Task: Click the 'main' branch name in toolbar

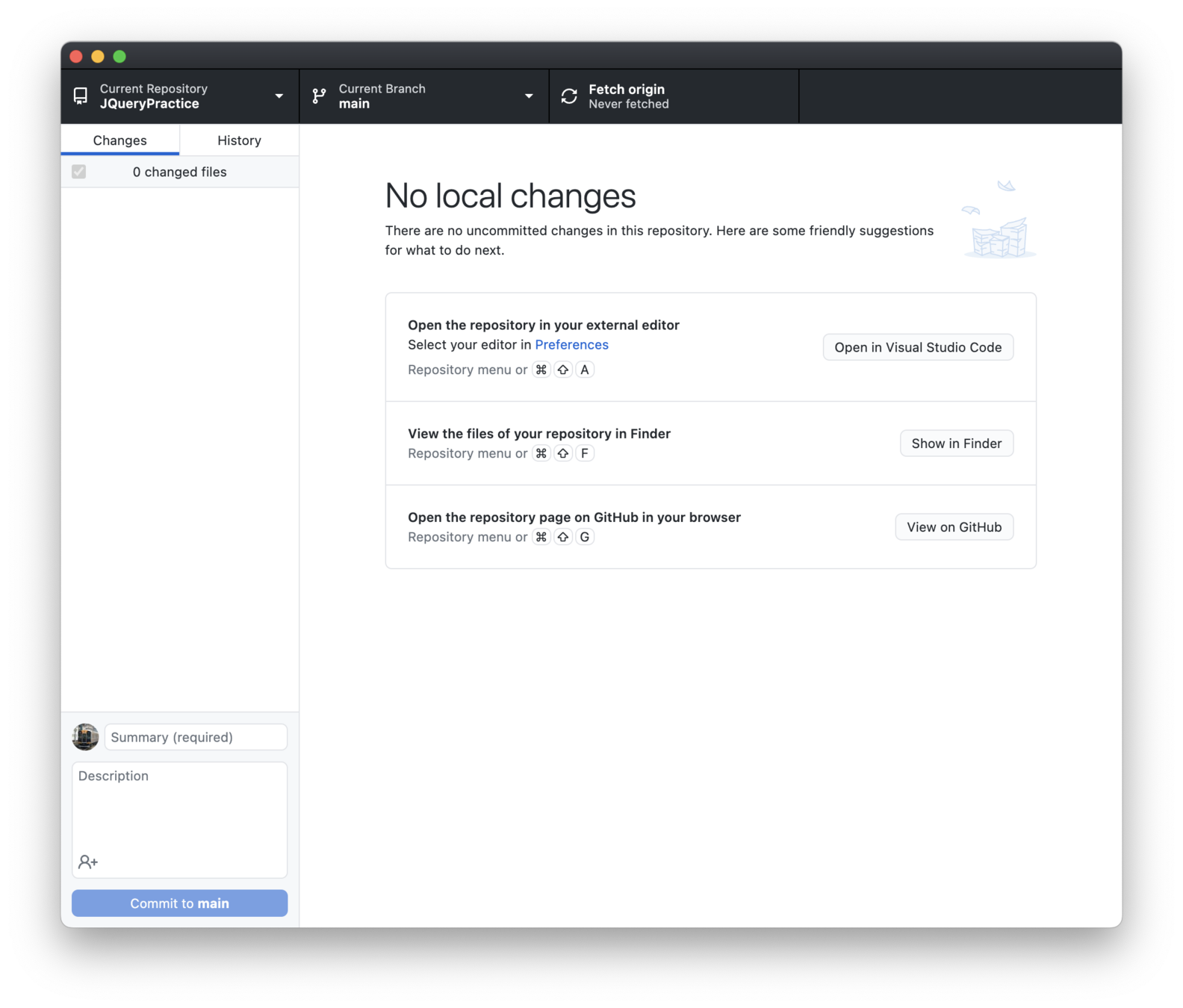Action: click(x=354, y=104)
